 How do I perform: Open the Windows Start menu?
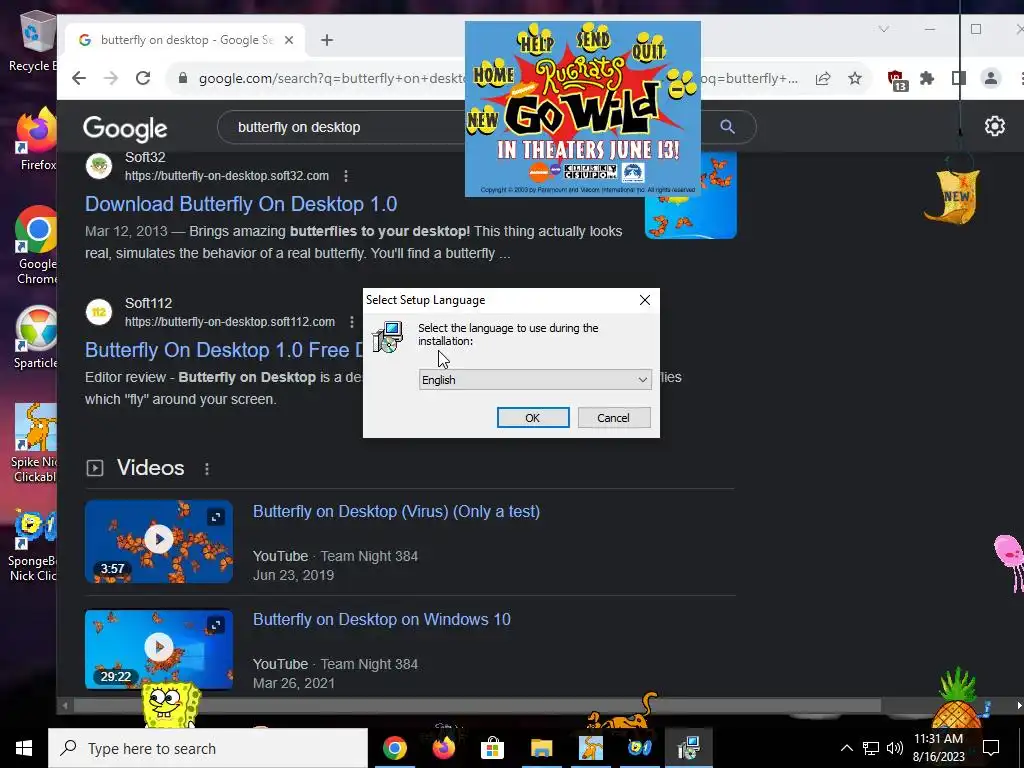[x=24, y=748]
